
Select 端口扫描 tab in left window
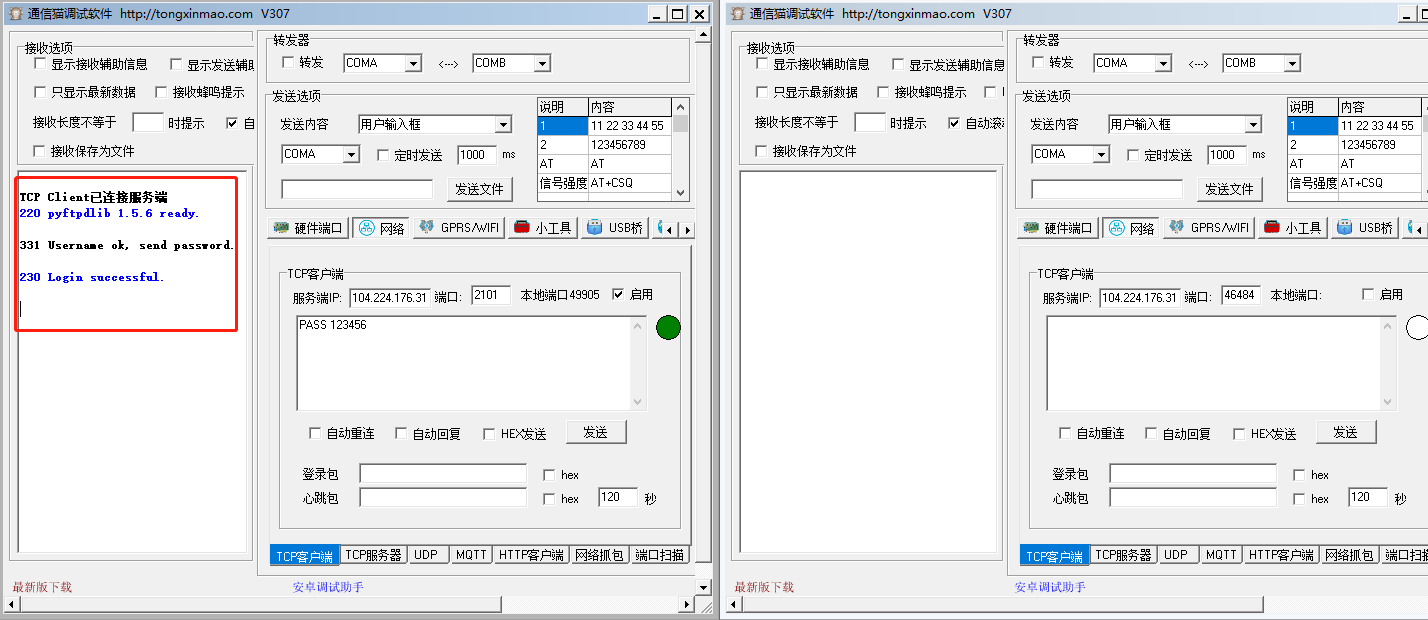[x=659, y=555]
